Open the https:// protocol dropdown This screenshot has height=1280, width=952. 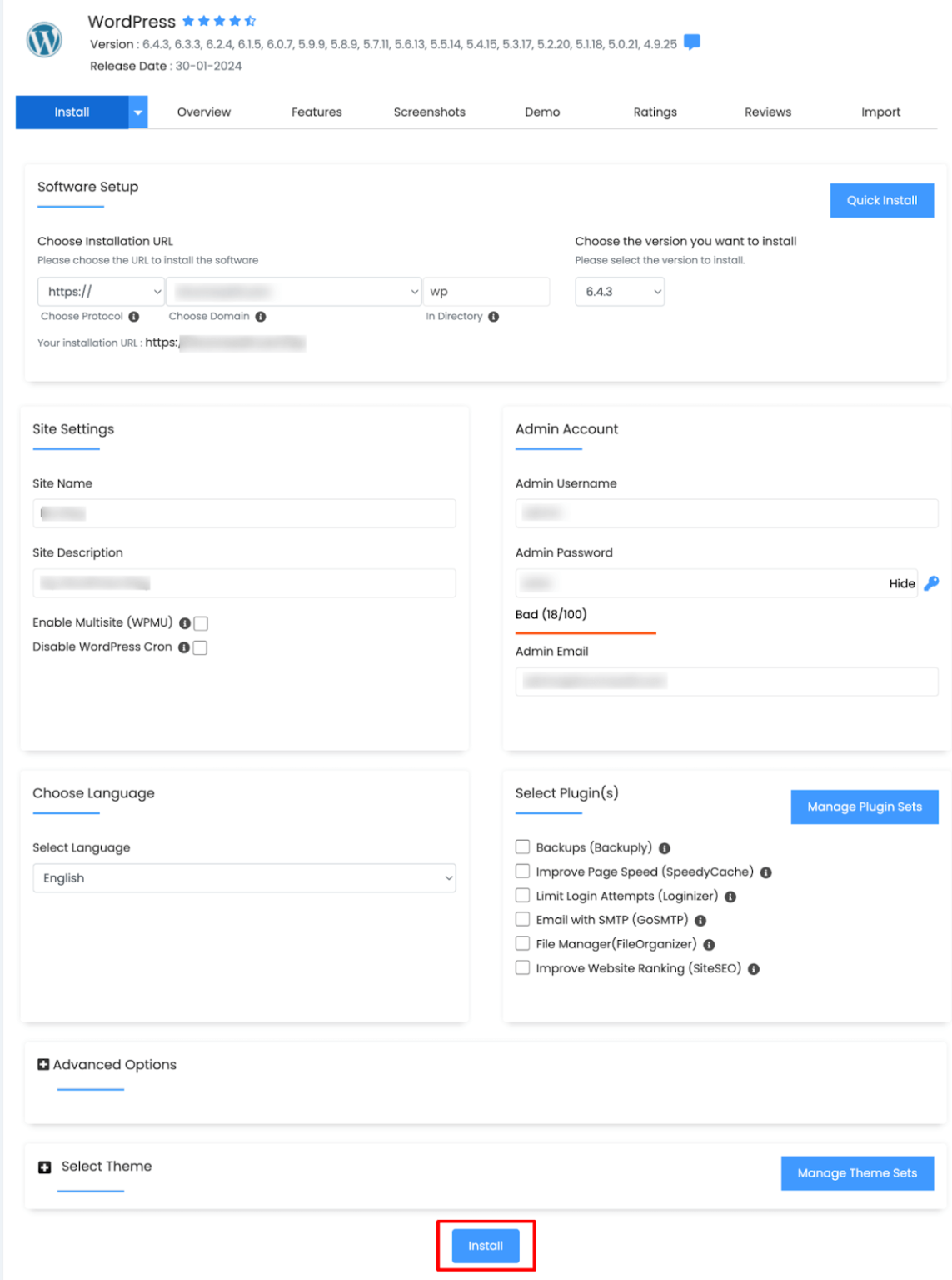click(101, 292)
